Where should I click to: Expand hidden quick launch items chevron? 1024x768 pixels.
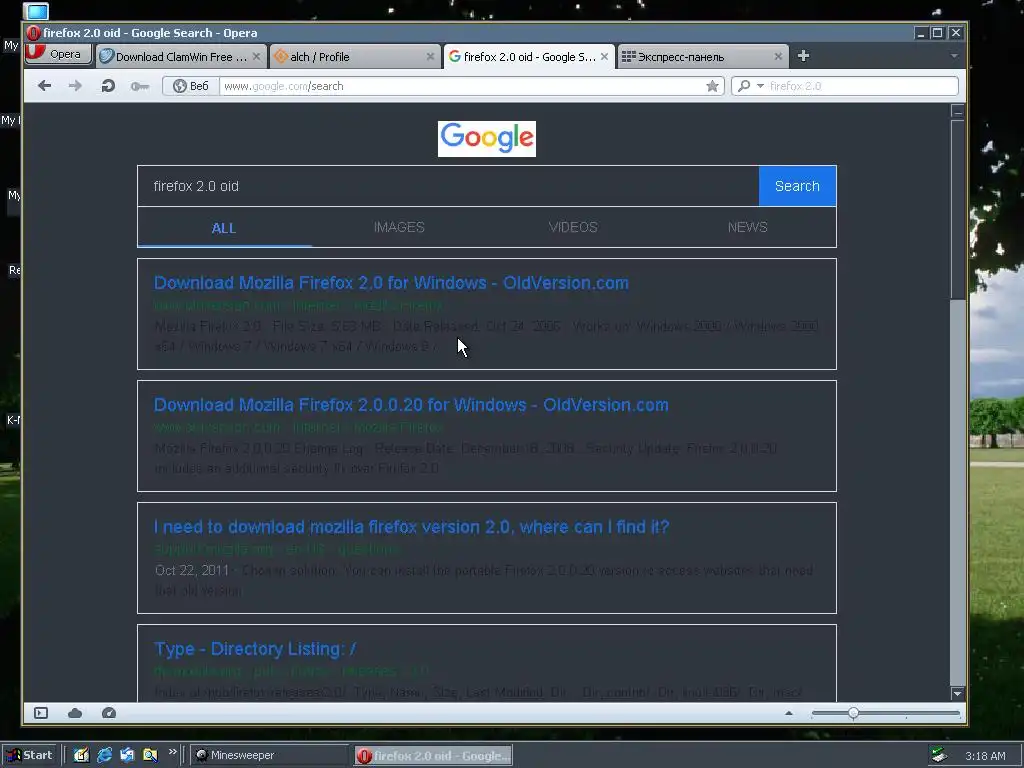(x=172, y=752)
